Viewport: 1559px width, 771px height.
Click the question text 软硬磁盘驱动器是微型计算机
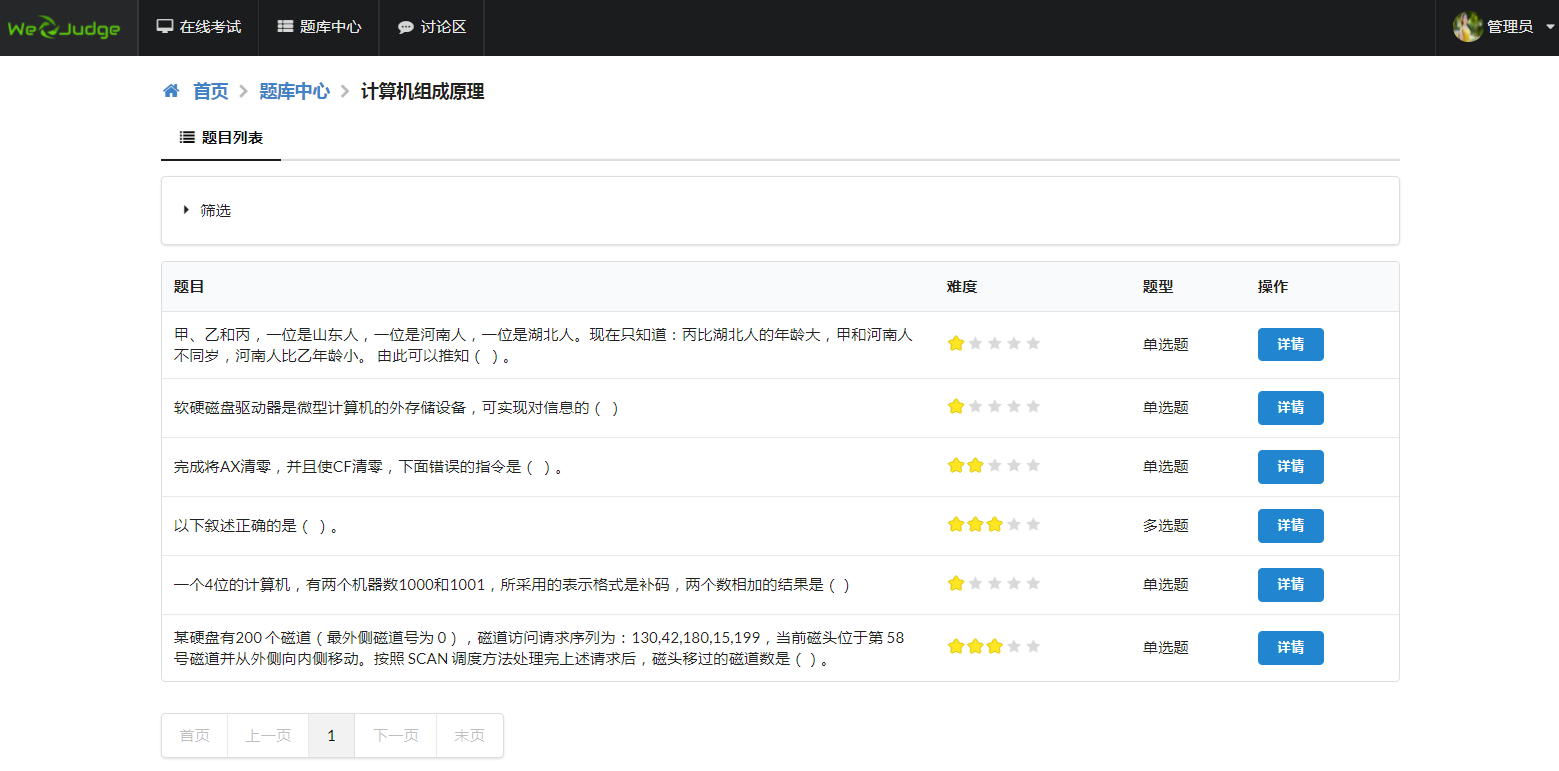coord(397,408)
